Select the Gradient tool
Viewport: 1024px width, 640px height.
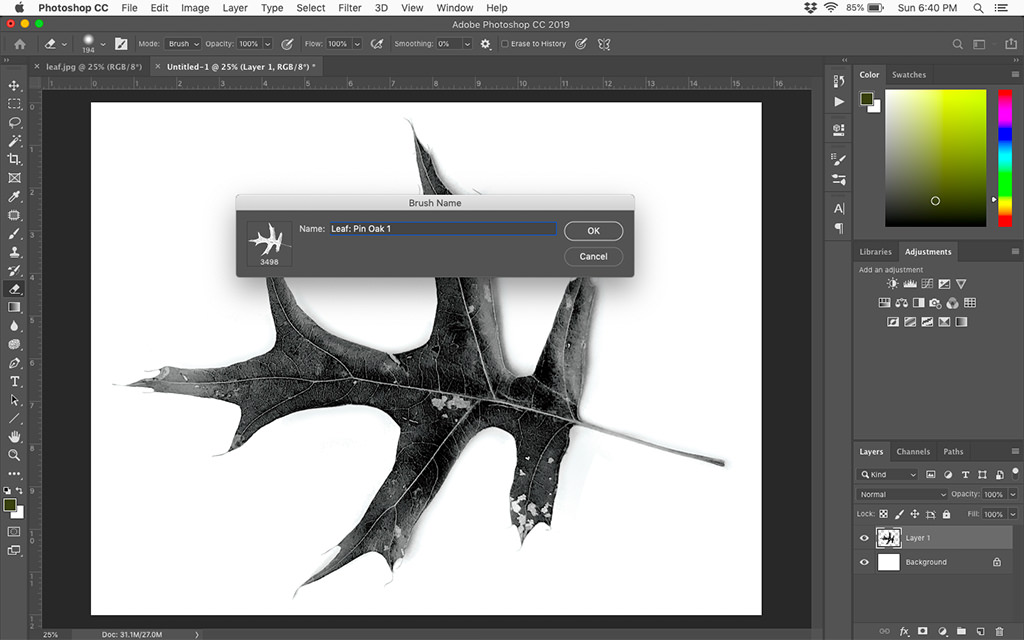click(x=14, y=307)
